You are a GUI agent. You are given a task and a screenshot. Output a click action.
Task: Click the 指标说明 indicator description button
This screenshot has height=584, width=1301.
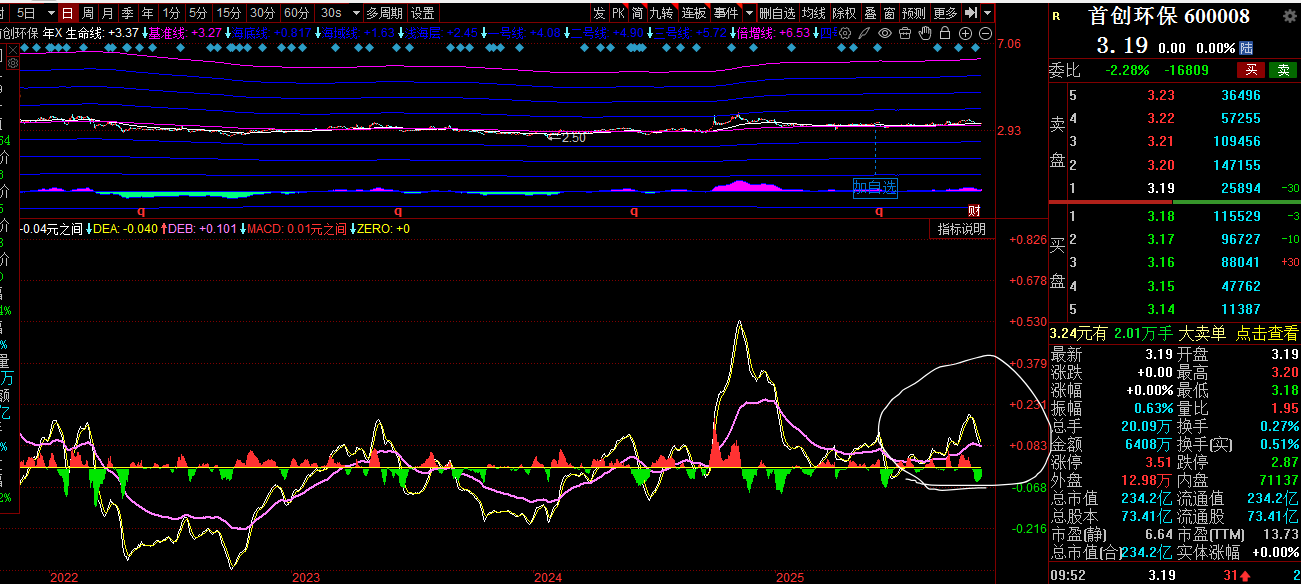pos(961,229)
